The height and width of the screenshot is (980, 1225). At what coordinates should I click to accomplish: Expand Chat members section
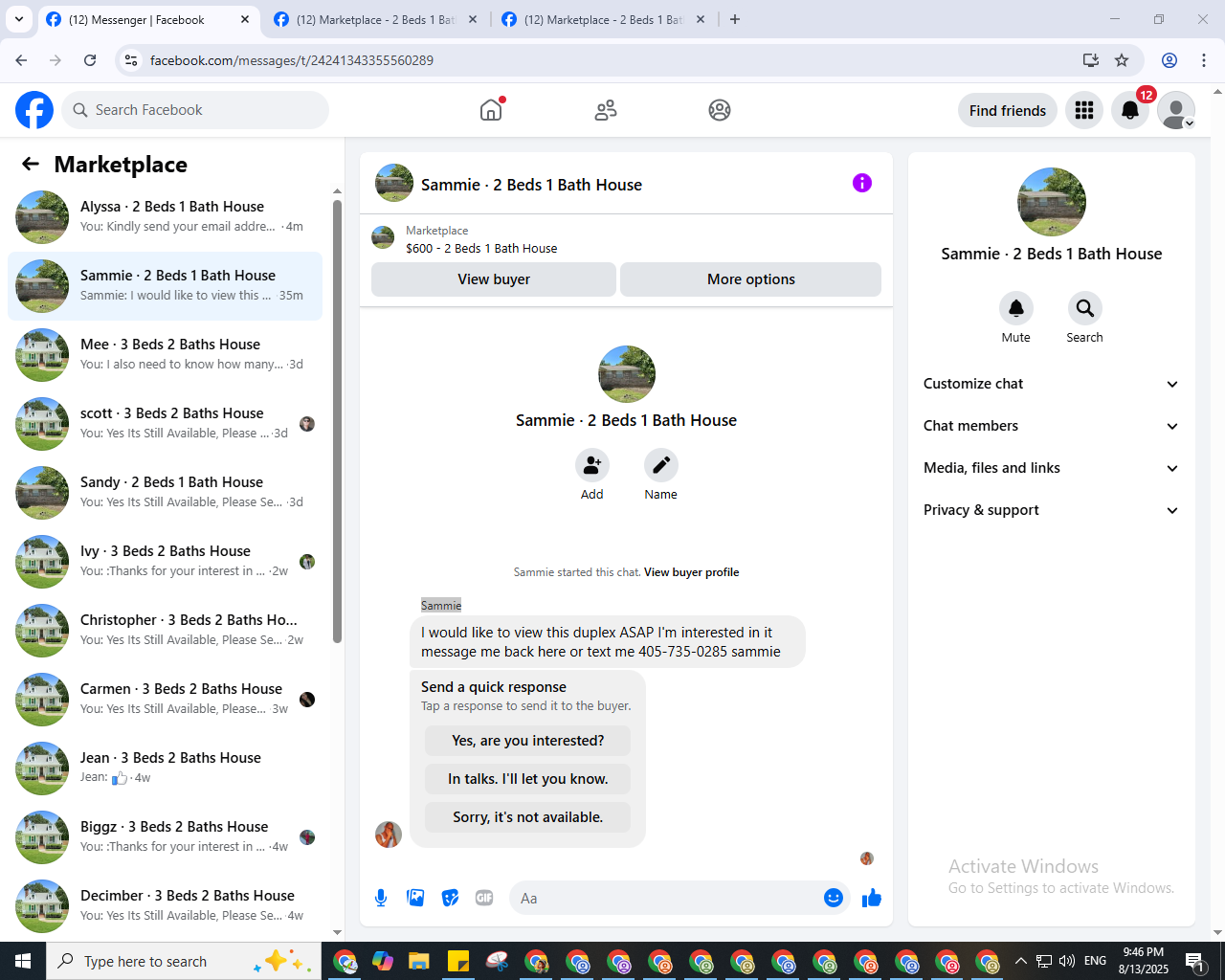click(1051, 426)
